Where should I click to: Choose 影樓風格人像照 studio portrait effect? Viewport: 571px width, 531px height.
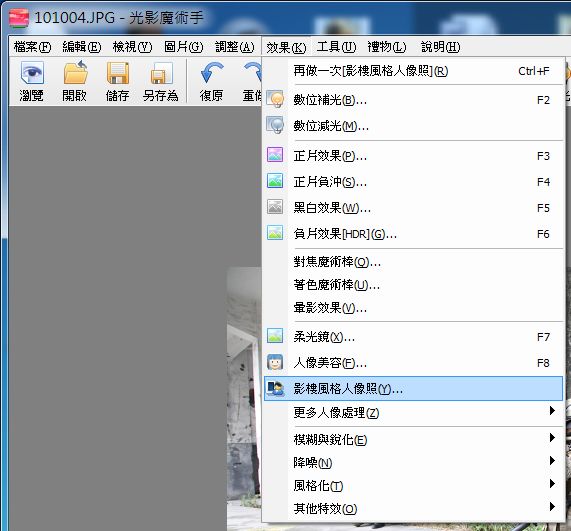pyautogui.click(x=413, y=389)
